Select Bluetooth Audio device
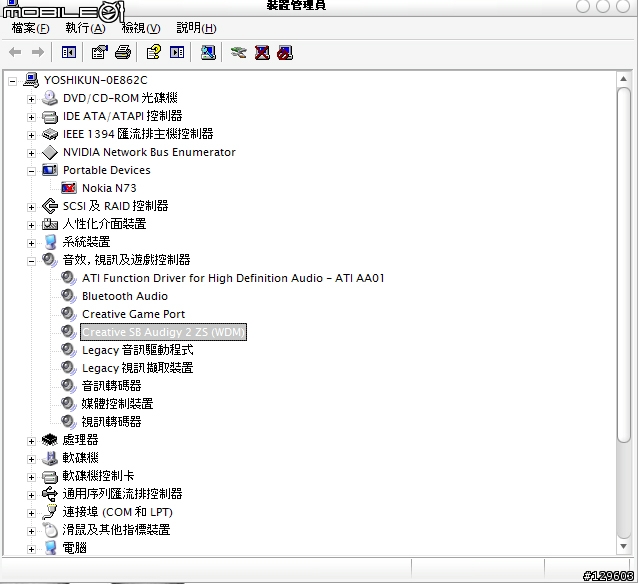This screenshot has width=639, height=584. click(125, 296)
